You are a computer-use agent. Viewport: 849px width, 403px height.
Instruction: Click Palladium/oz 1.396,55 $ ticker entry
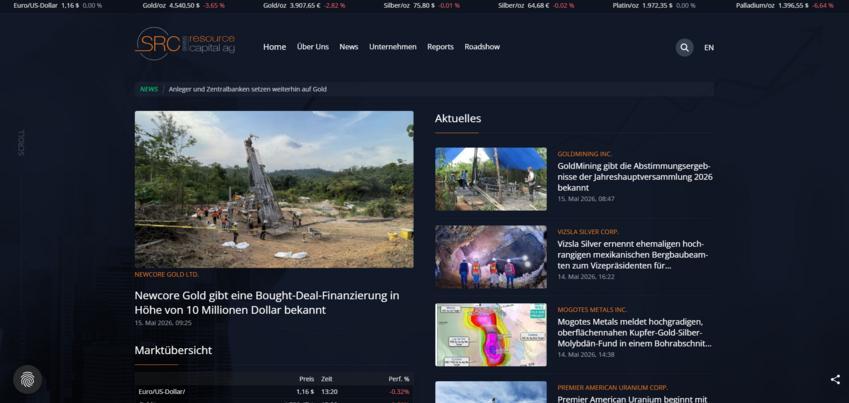pyautogui.click(x=785, y=5)
